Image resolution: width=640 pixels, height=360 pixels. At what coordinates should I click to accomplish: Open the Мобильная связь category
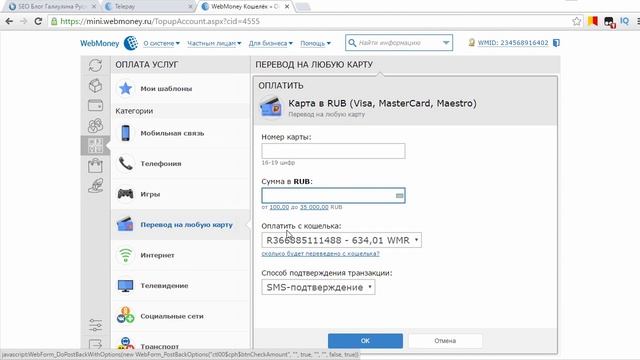[x=180, y=133]
